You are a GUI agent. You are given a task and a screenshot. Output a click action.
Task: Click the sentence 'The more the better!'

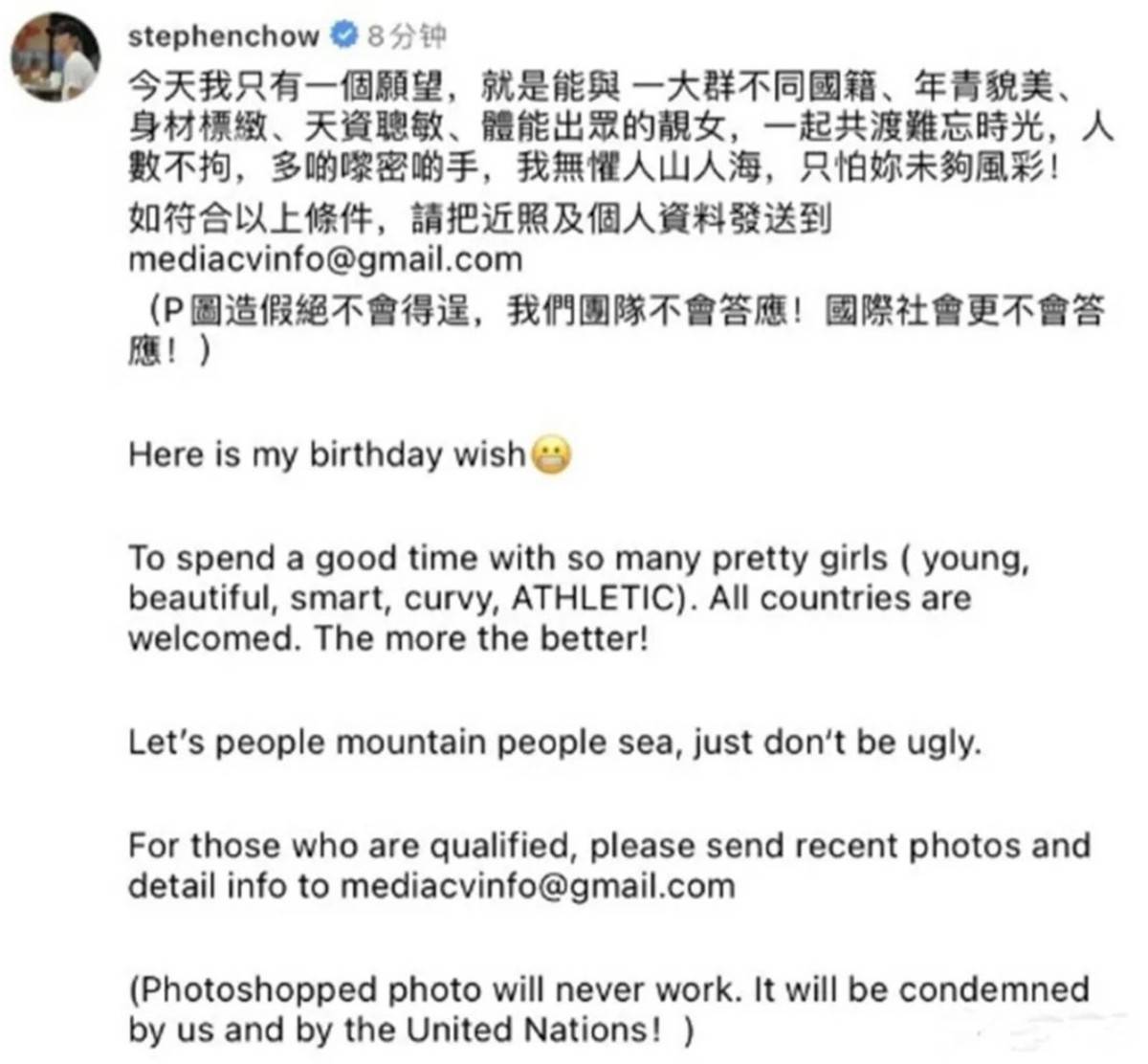481,638
